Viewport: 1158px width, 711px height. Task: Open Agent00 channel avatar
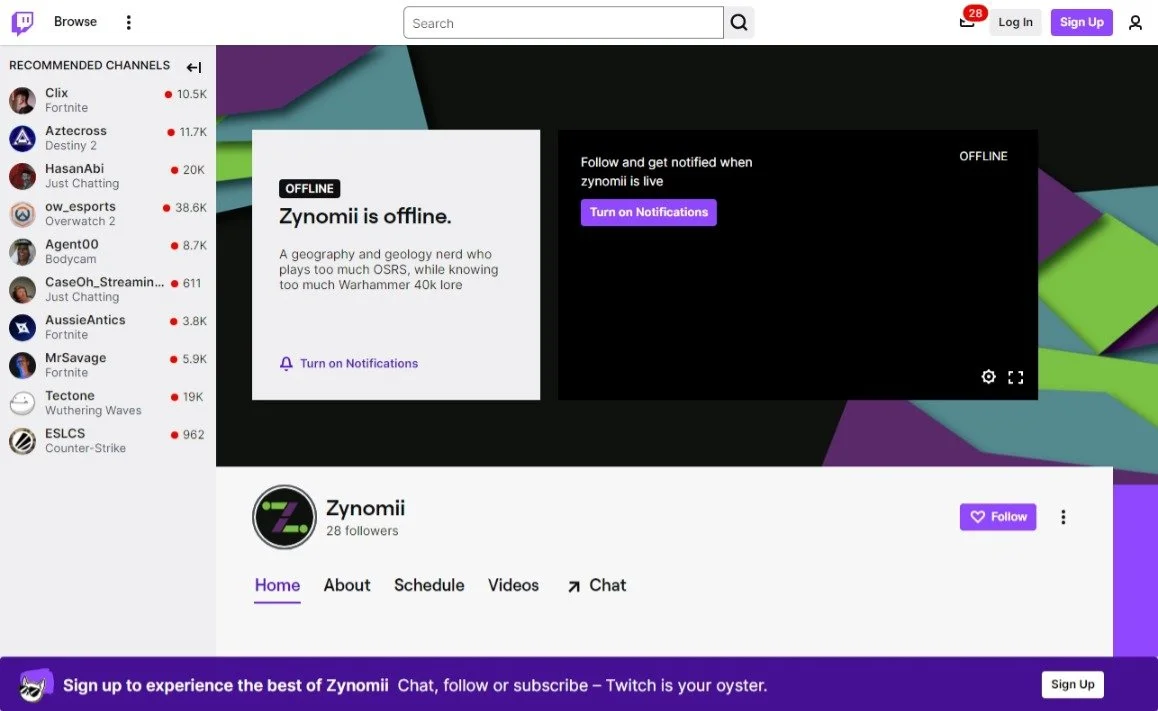tap(22, 252)
